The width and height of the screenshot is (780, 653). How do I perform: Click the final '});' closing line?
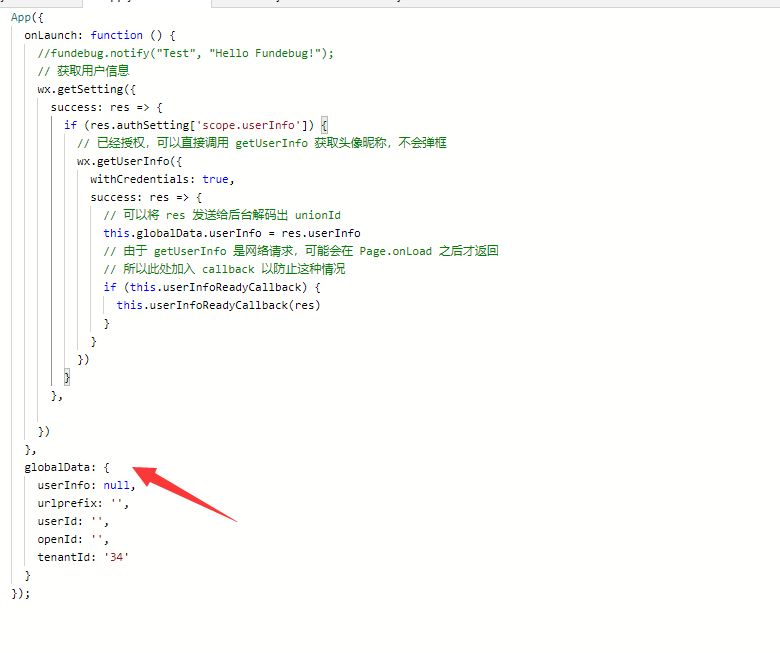click(20, 593)
